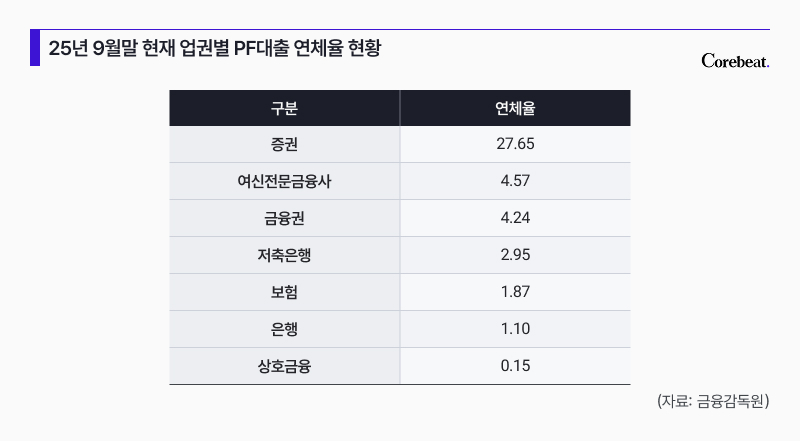800x441 pixels.
Task: Click the 4.24 value cell
Action: coord(514,218)
